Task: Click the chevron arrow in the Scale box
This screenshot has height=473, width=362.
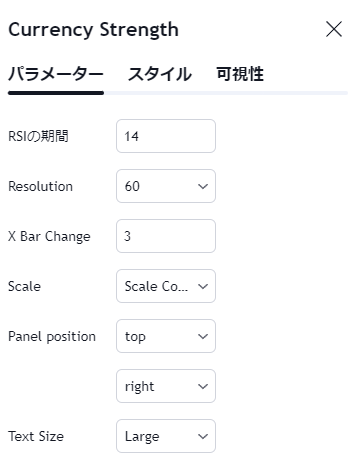Action: click(203, 286)
